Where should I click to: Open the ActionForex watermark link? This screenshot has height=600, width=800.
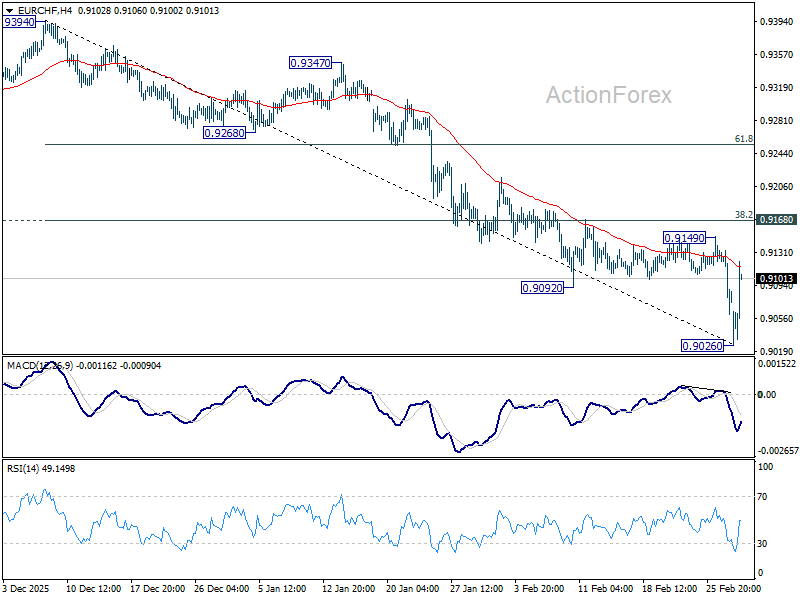click(608, 95)
